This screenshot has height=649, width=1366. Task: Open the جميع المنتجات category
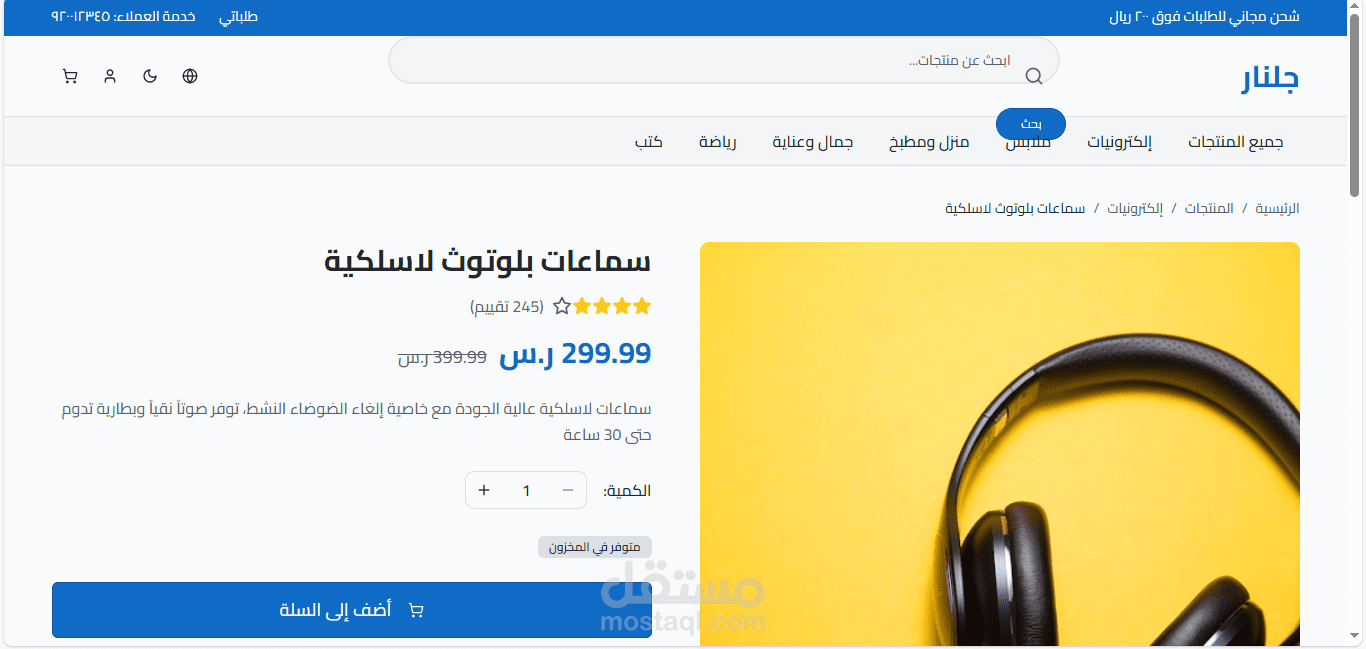click(x=1235, y=142)
